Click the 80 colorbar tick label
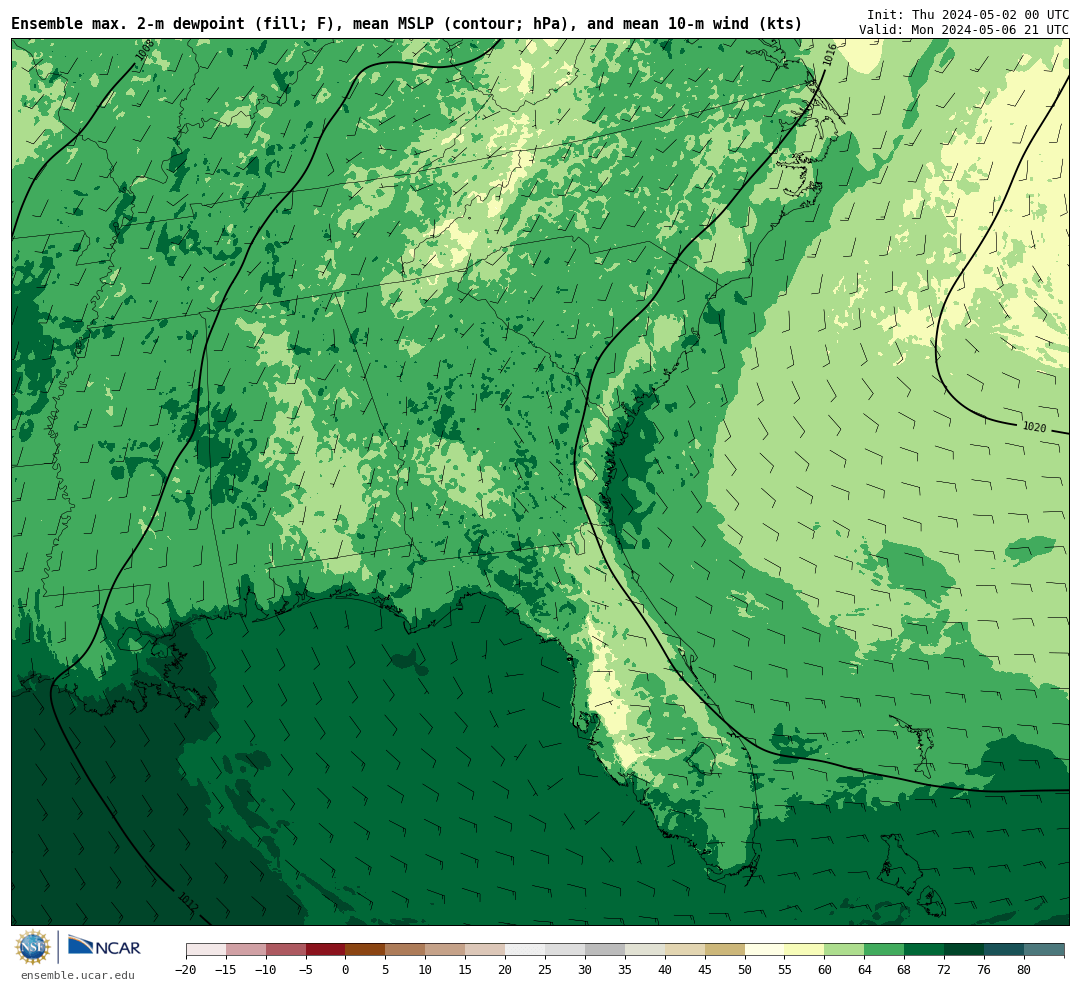 tap(1025, 970)
